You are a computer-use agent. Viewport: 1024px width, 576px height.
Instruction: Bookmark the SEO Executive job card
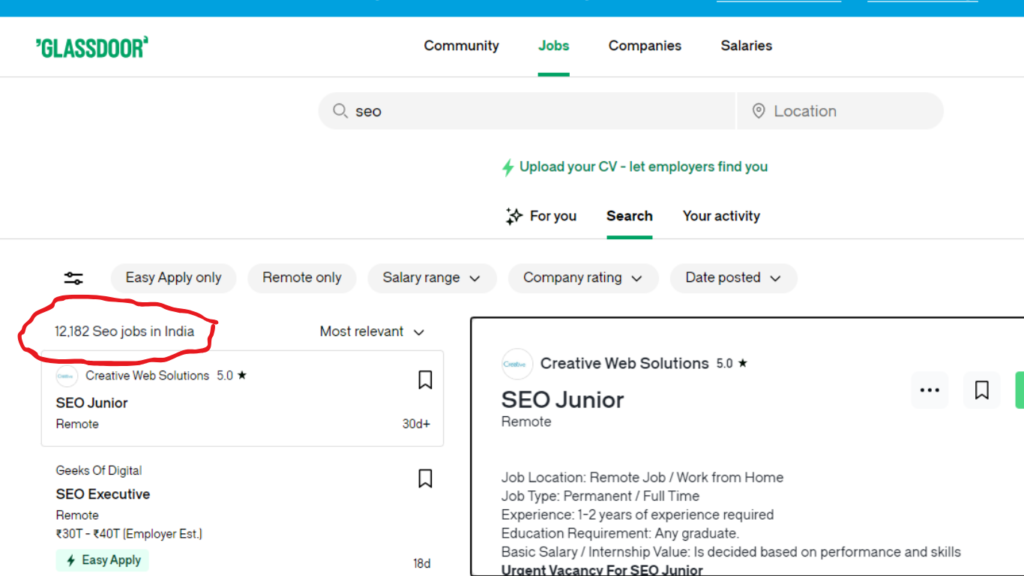click(425, 478)
